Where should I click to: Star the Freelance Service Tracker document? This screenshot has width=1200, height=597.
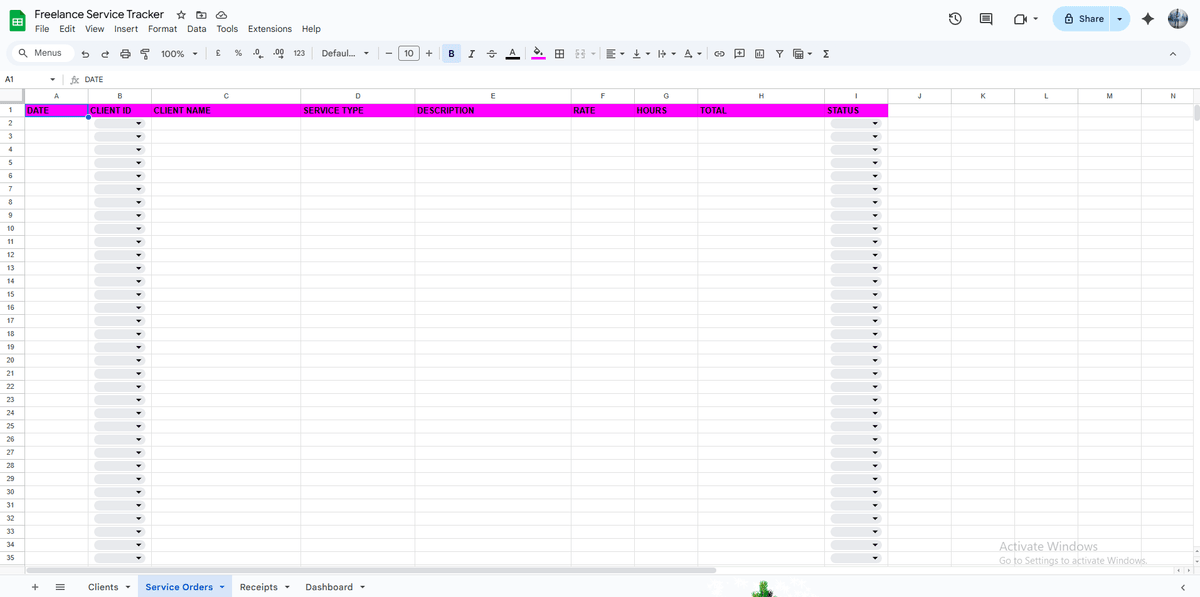pyautogui.click(x=181, y=15)
